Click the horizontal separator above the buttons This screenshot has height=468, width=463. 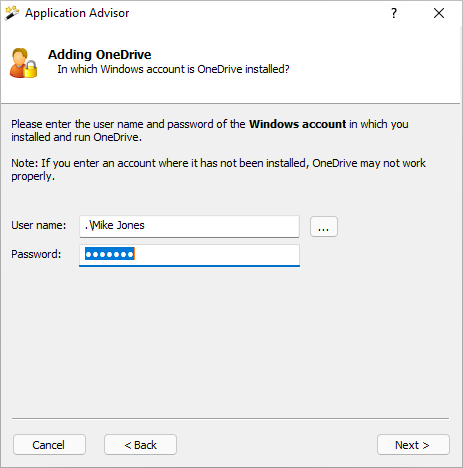[230, 418]
